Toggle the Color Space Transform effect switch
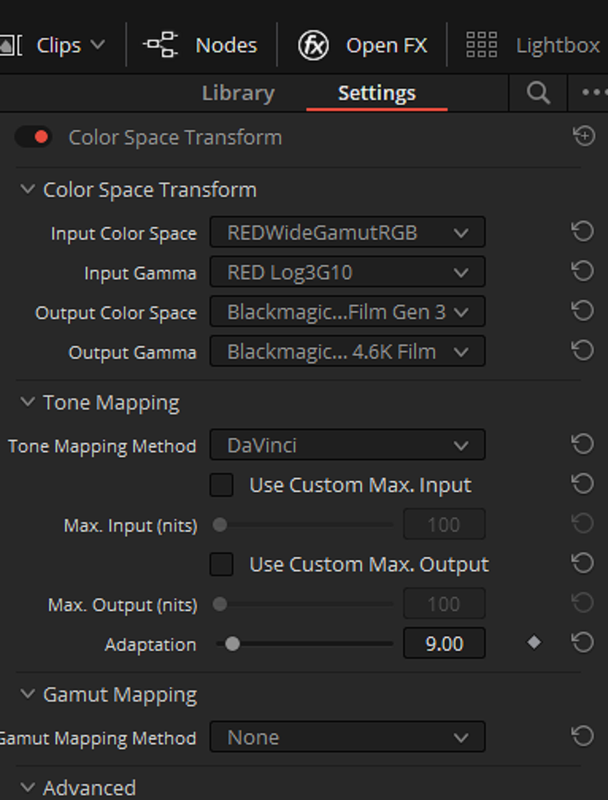Viewport: 608px width, 800px height. (34, 137)
